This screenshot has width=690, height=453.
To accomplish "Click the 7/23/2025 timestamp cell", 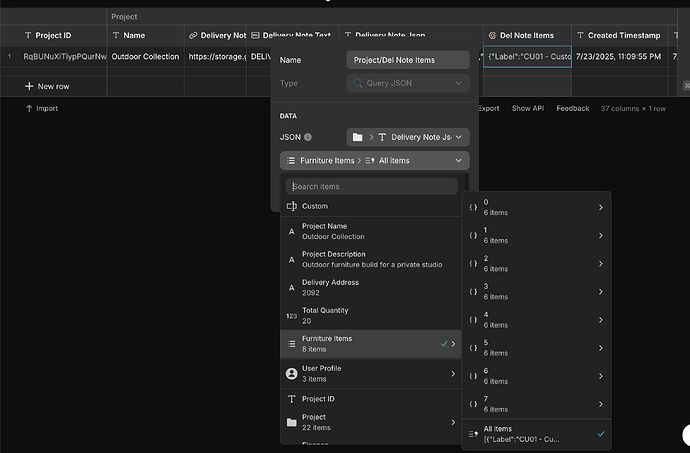I will pos(619,56).
